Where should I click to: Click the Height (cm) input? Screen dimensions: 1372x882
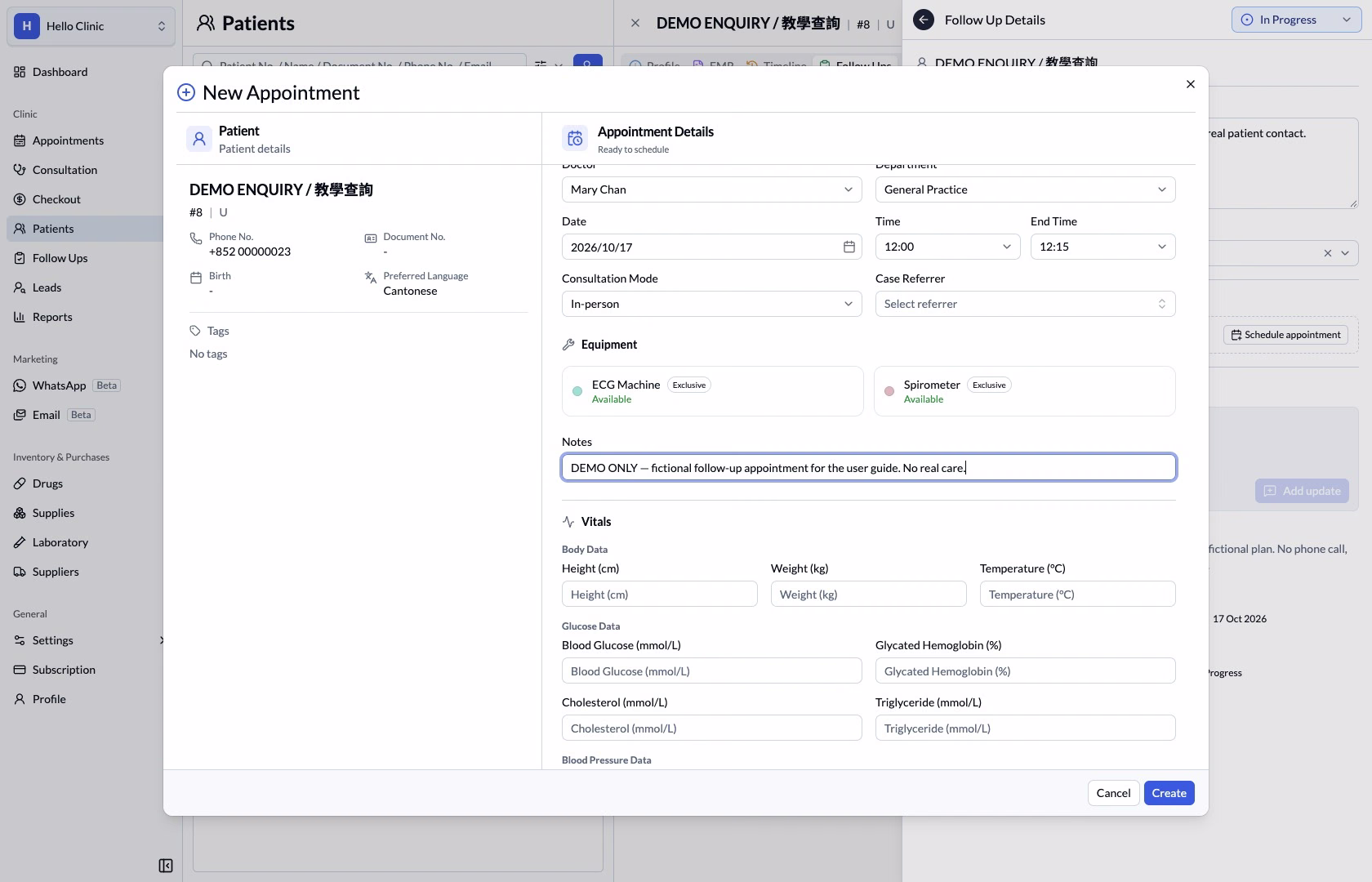point(659,594)
